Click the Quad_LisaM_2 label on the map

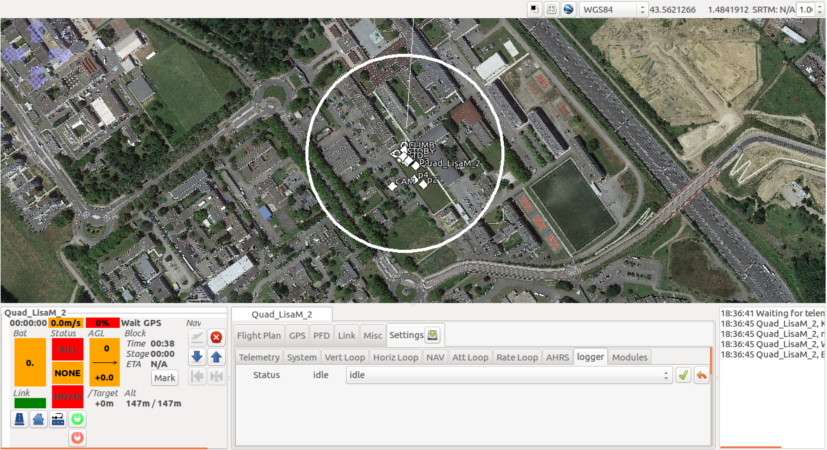(x=452, y=164)
